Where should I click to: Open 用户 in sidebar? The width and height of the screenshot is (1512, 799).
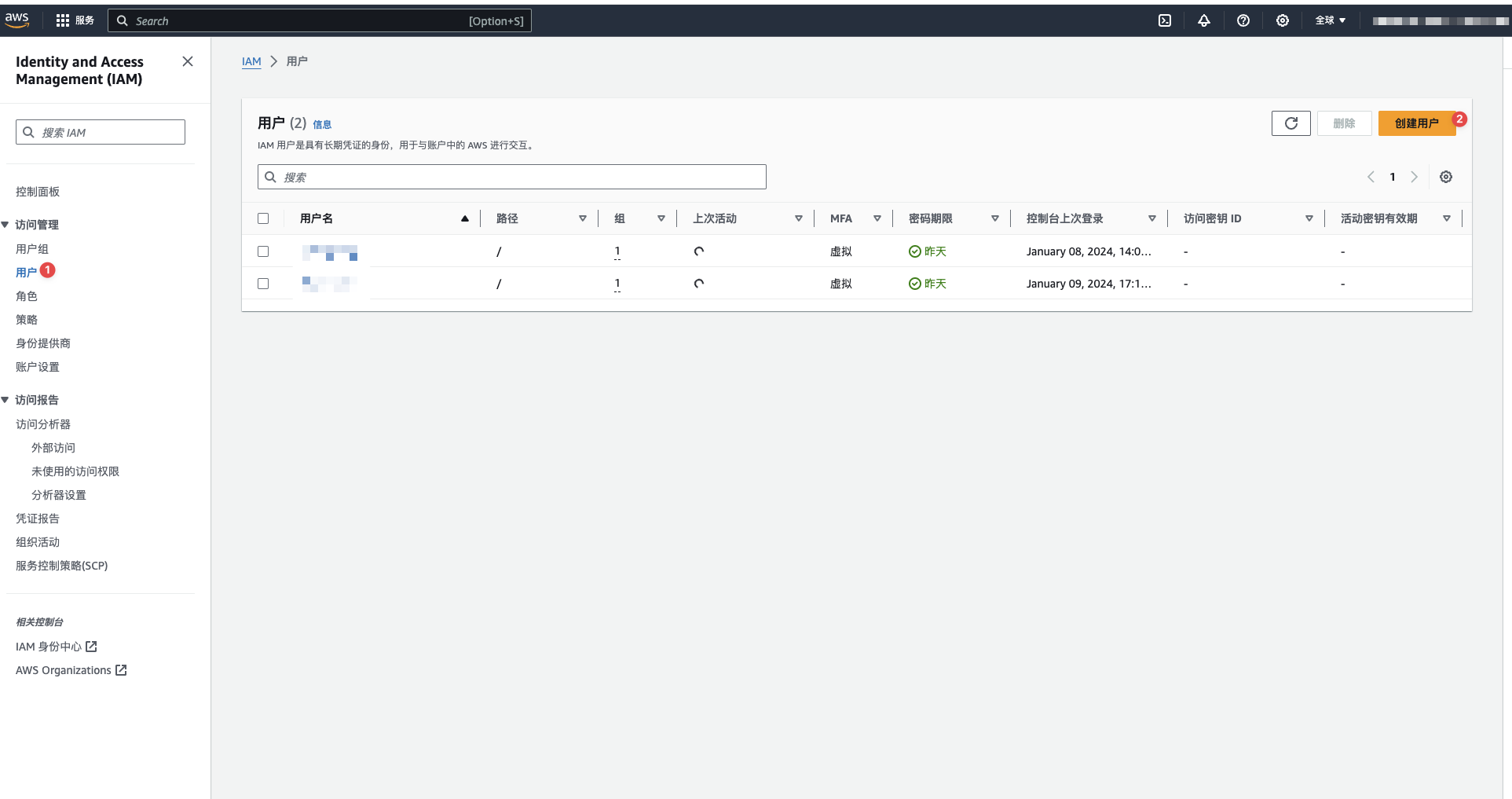[27, 273]
